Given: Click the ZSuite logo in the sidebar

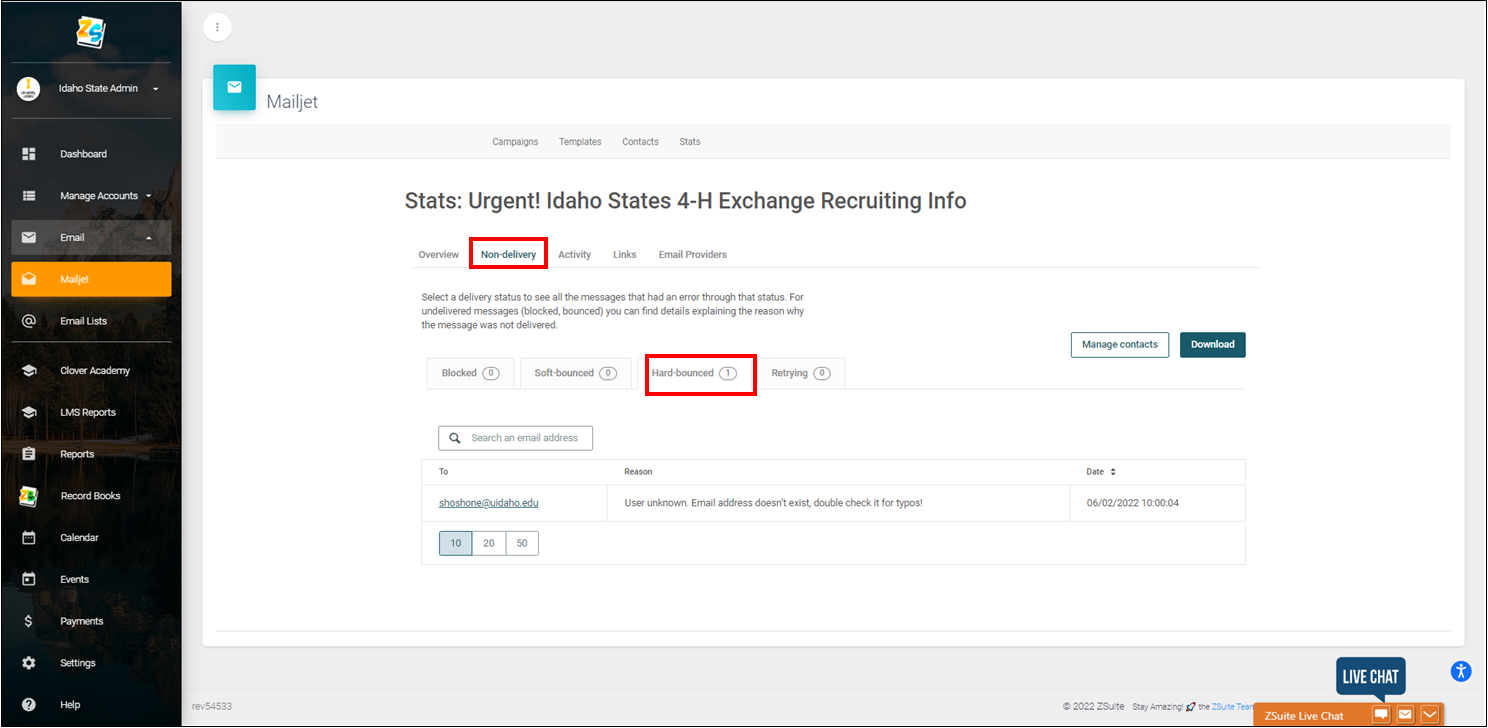Looking at the screenshot, I should point(91,32).
